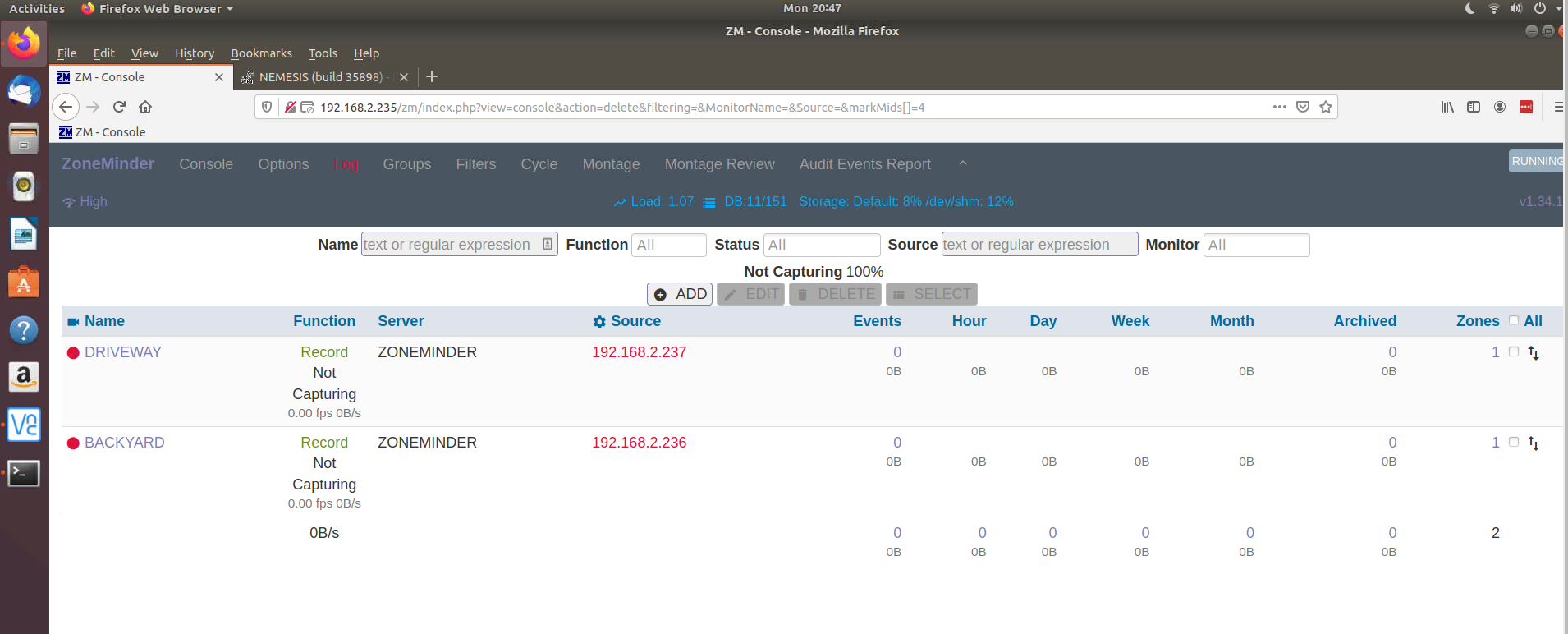Select the BACKYARD monitor checkbox
Viewport: 1568px width, 634px height.
click(1514, 442)
